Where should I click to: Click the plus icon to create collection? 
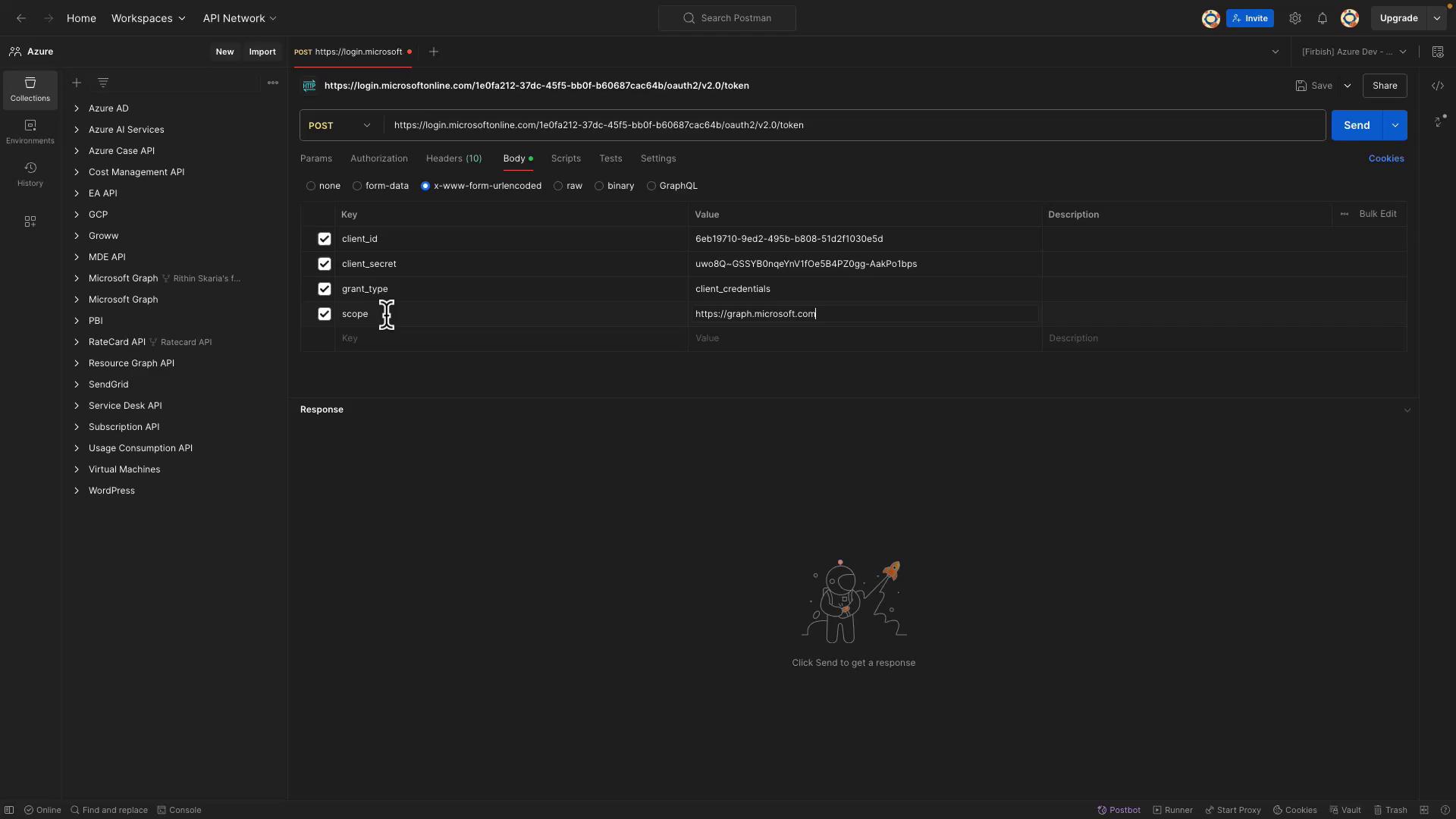tap(77, 83)
